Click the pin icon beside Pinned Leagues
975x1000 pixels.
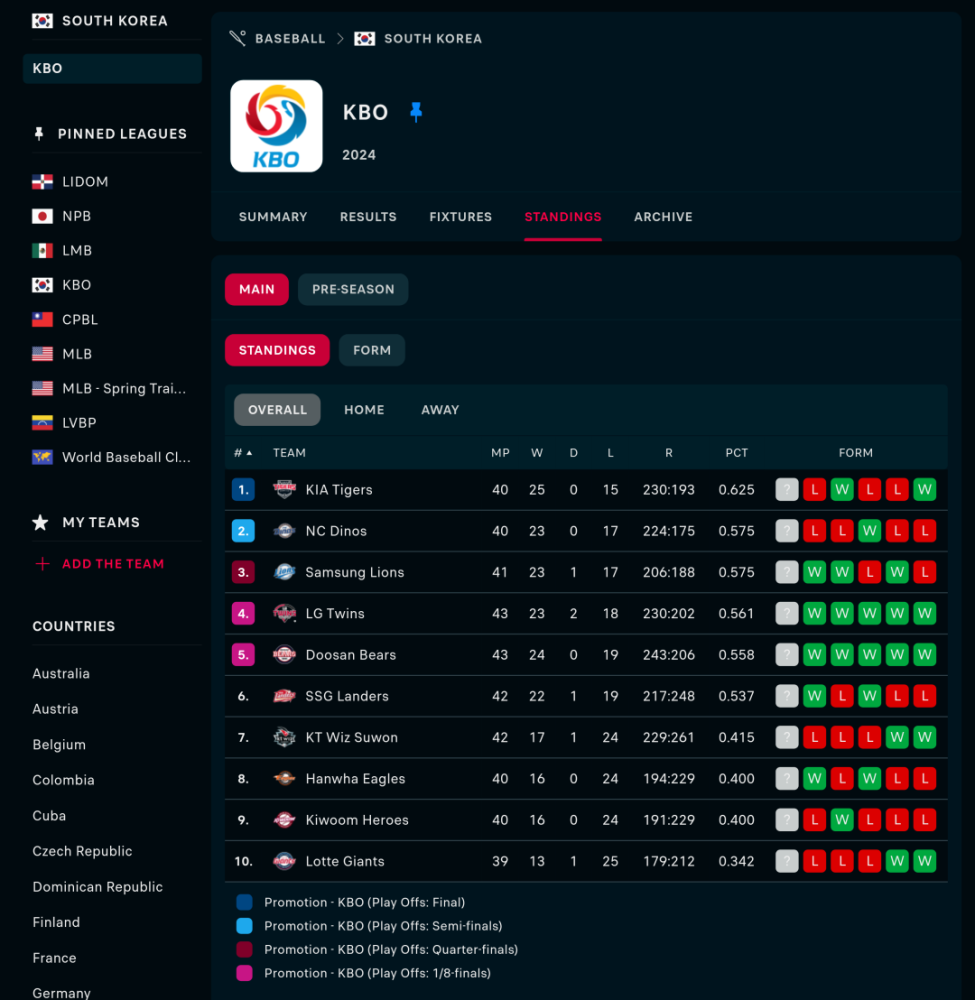(x=39, y=133)
